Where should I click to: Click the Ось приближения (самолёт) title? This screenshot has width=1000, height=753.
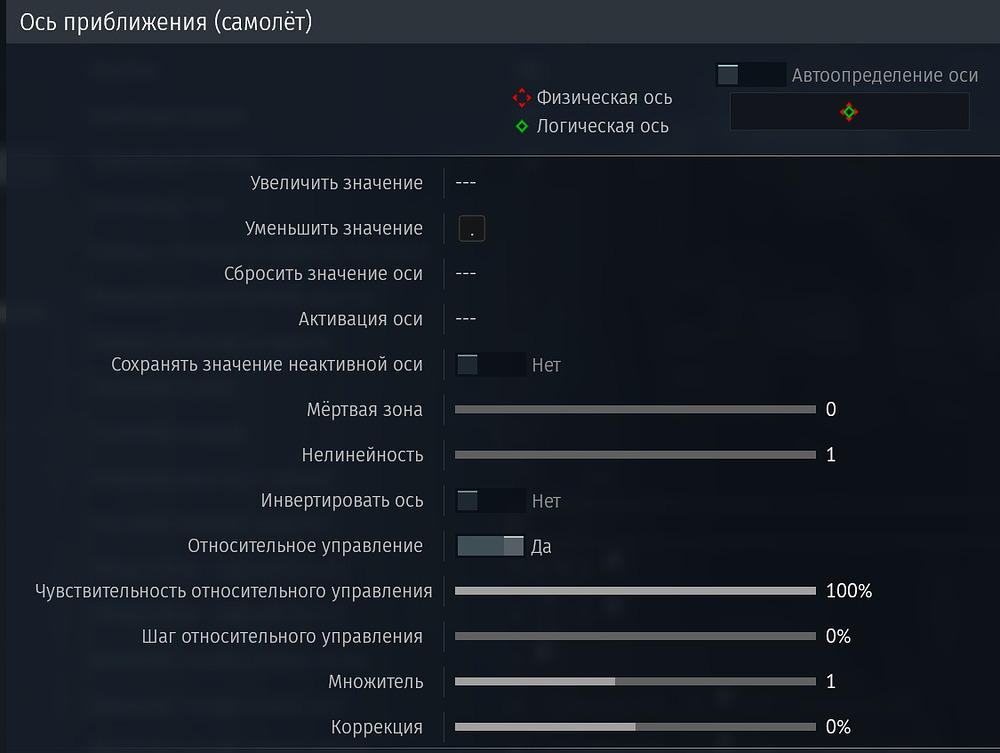coord(166,22)
